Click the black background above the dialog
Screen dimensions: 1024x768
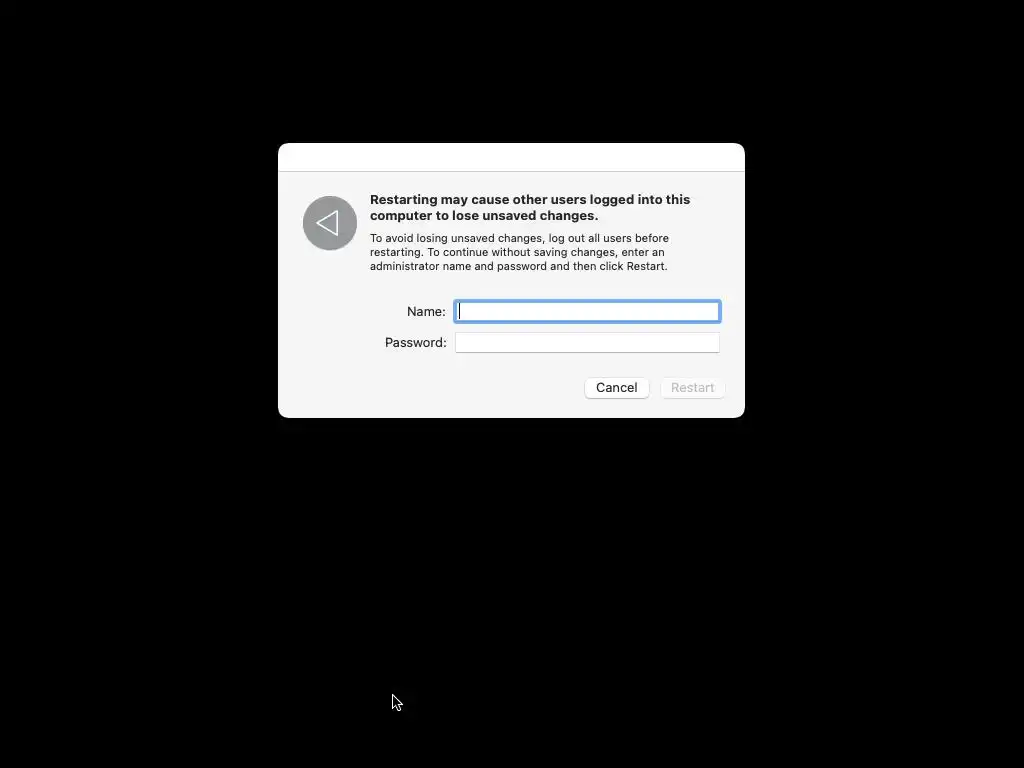pyautogui.click(x=511, y=72)
